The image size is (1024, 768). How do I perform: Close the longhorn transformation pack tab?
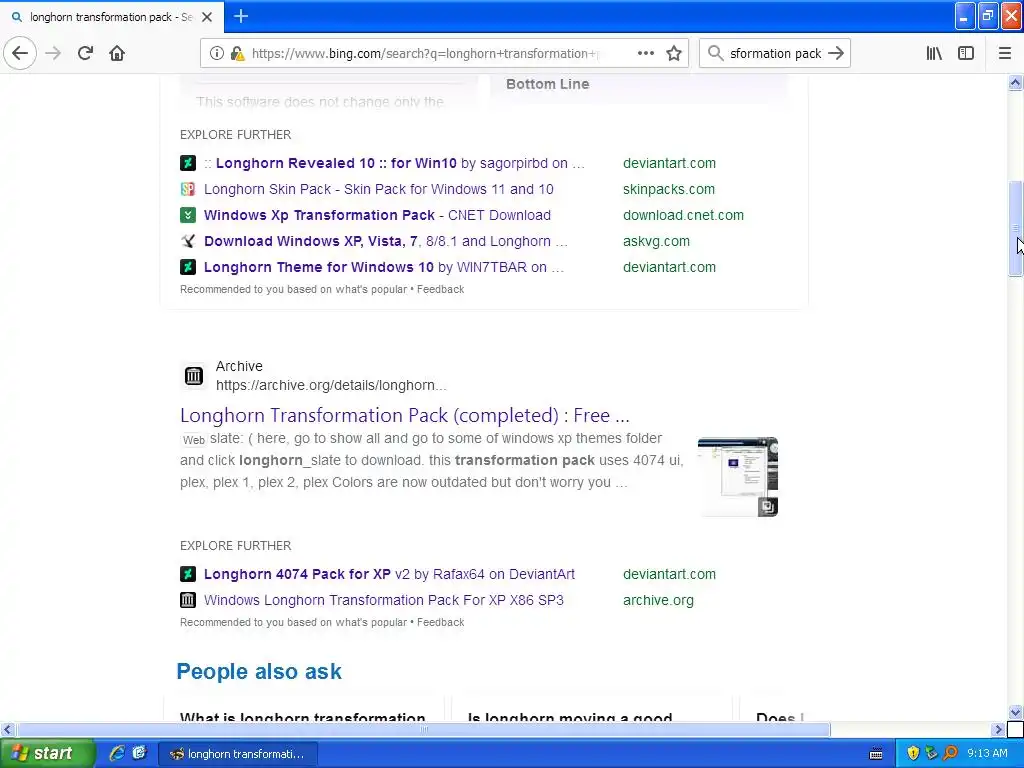click(207, 17)
